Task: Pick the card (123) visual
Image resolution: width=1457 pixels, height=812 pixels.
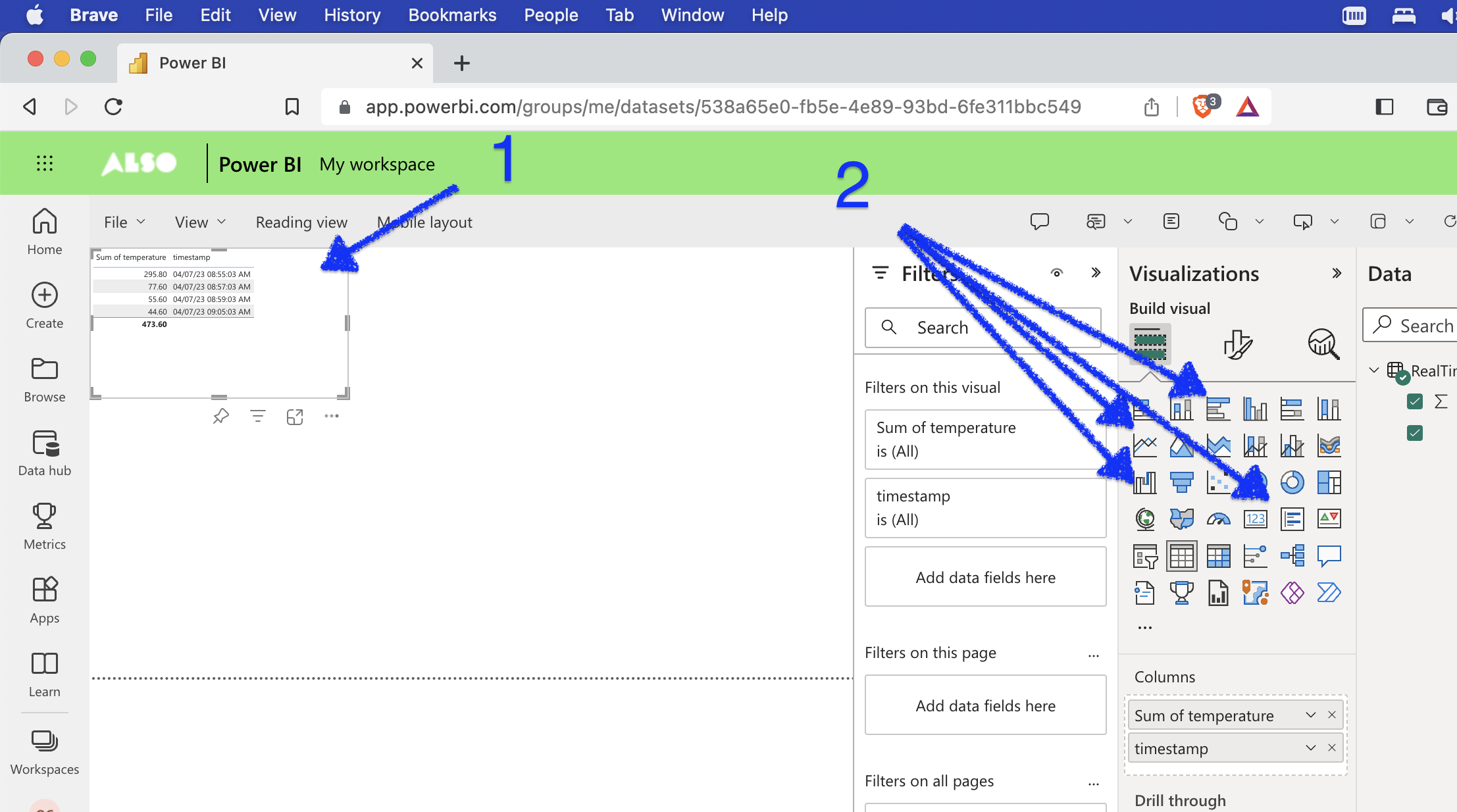Action: point(1255,519)
